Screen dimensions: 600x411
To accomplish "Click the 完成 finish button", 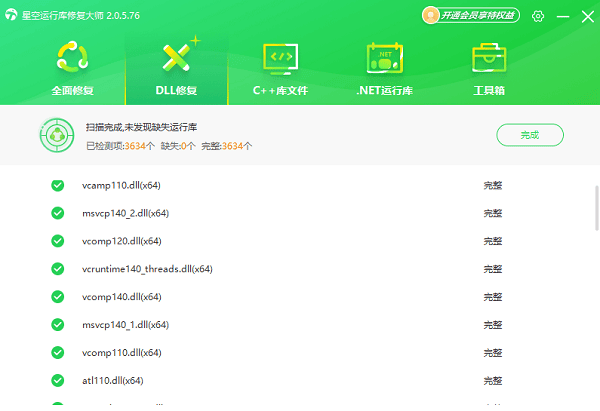I will tap(530, 135).
